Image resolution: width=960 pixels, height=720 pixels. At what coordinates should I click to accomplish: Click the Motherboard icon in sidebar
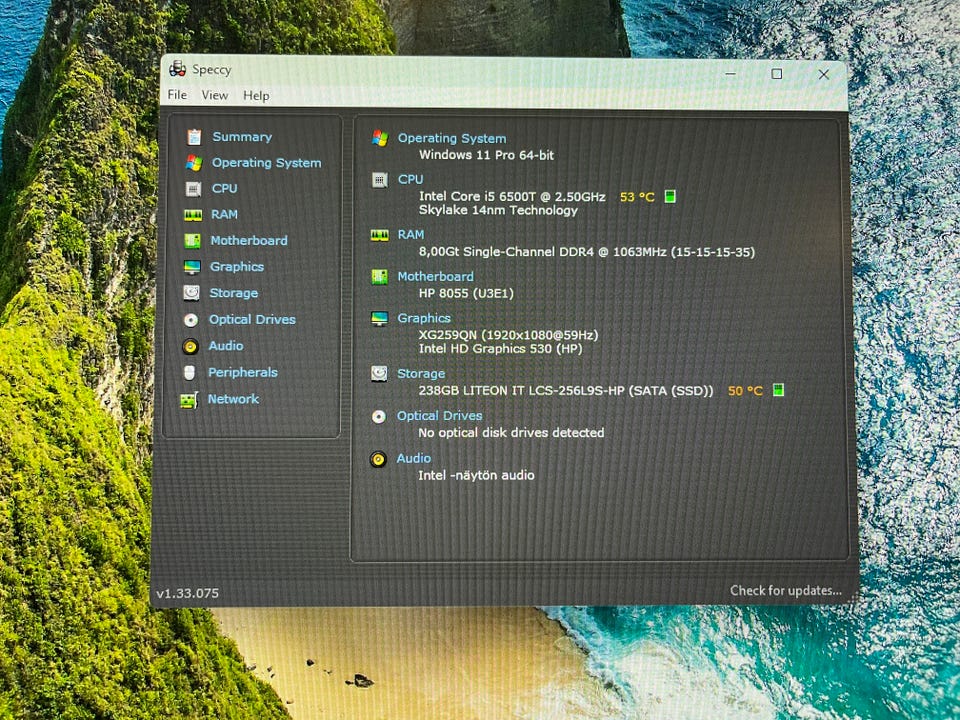click(192, 241)
